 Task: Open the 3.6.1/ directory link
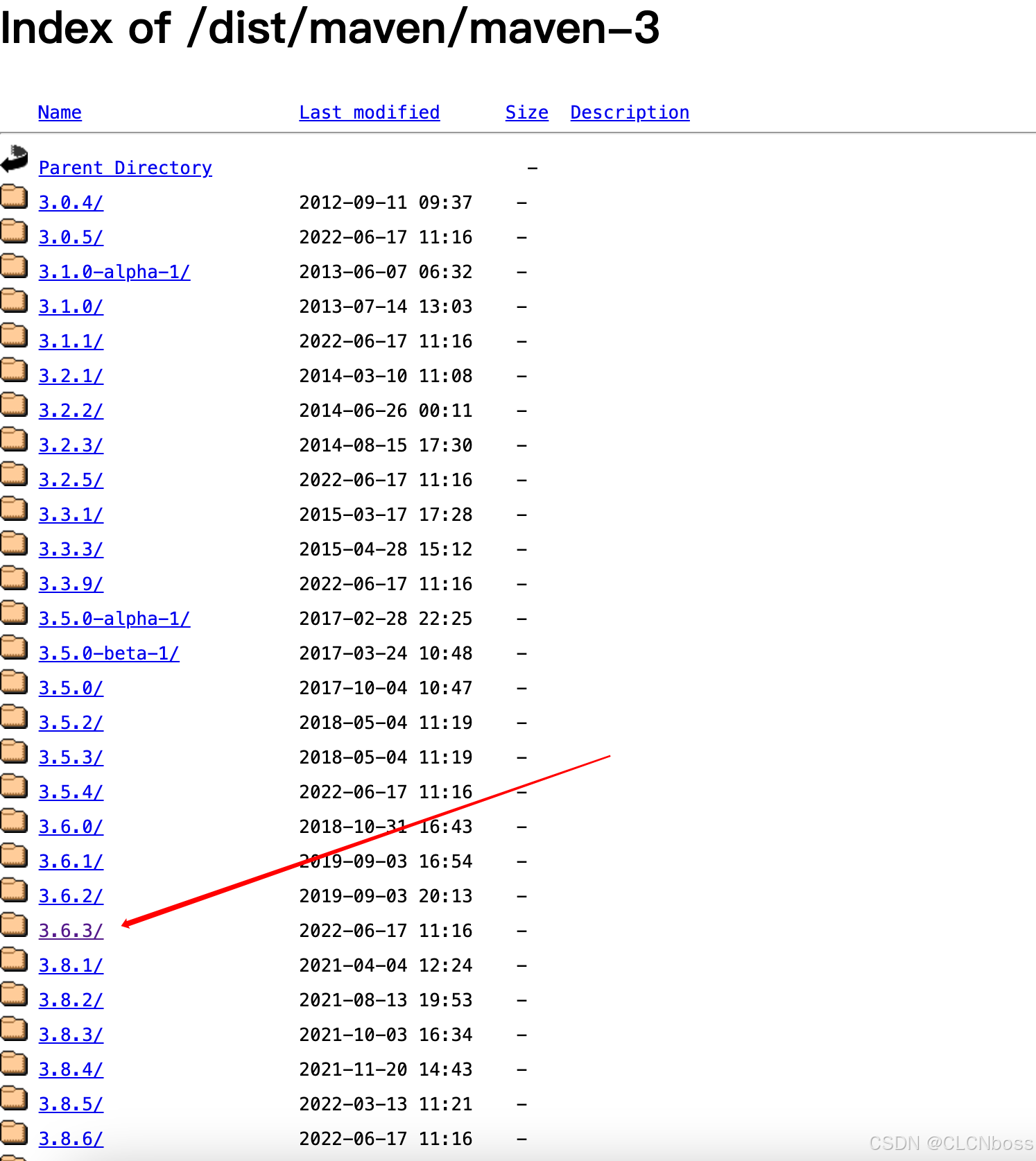71,861
